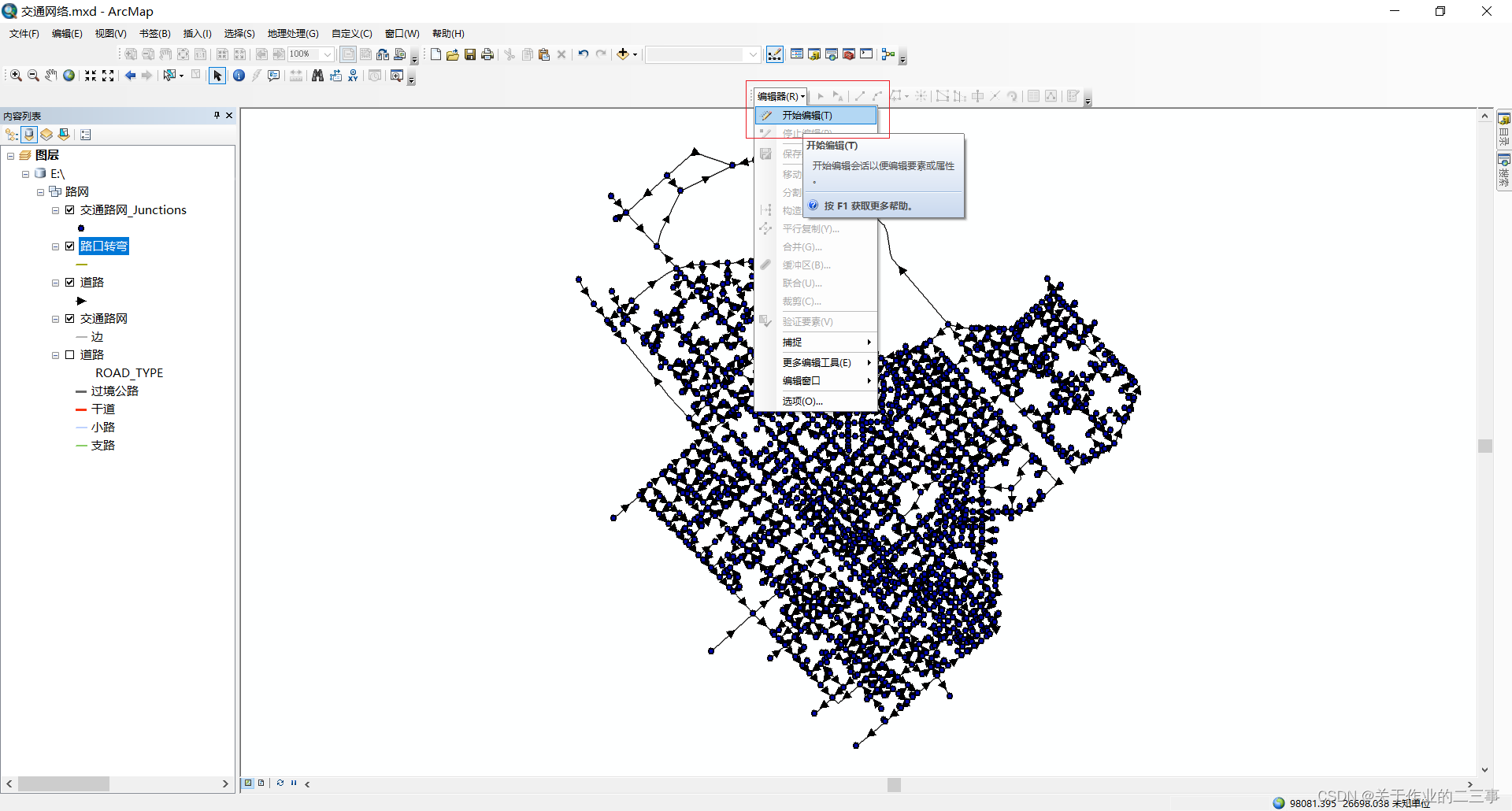List layers by drawing order

(12, 135)
